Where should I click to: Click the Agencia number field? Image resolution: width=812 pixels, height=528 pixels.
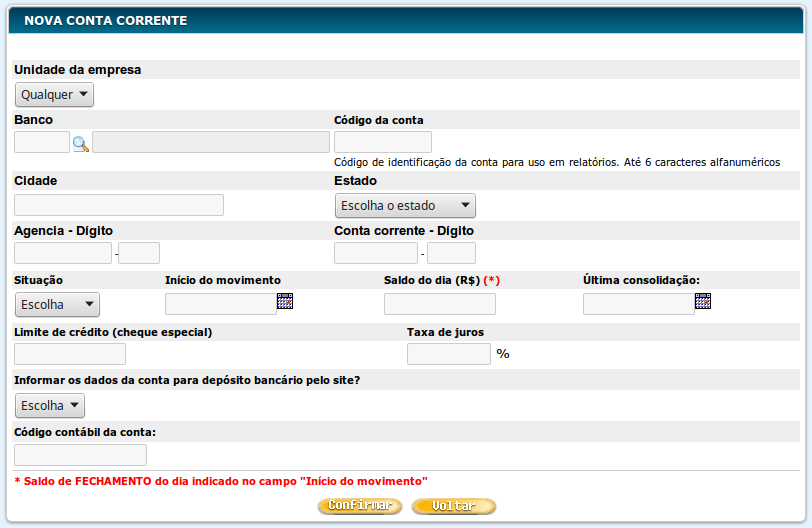click(x=63, y=254)
